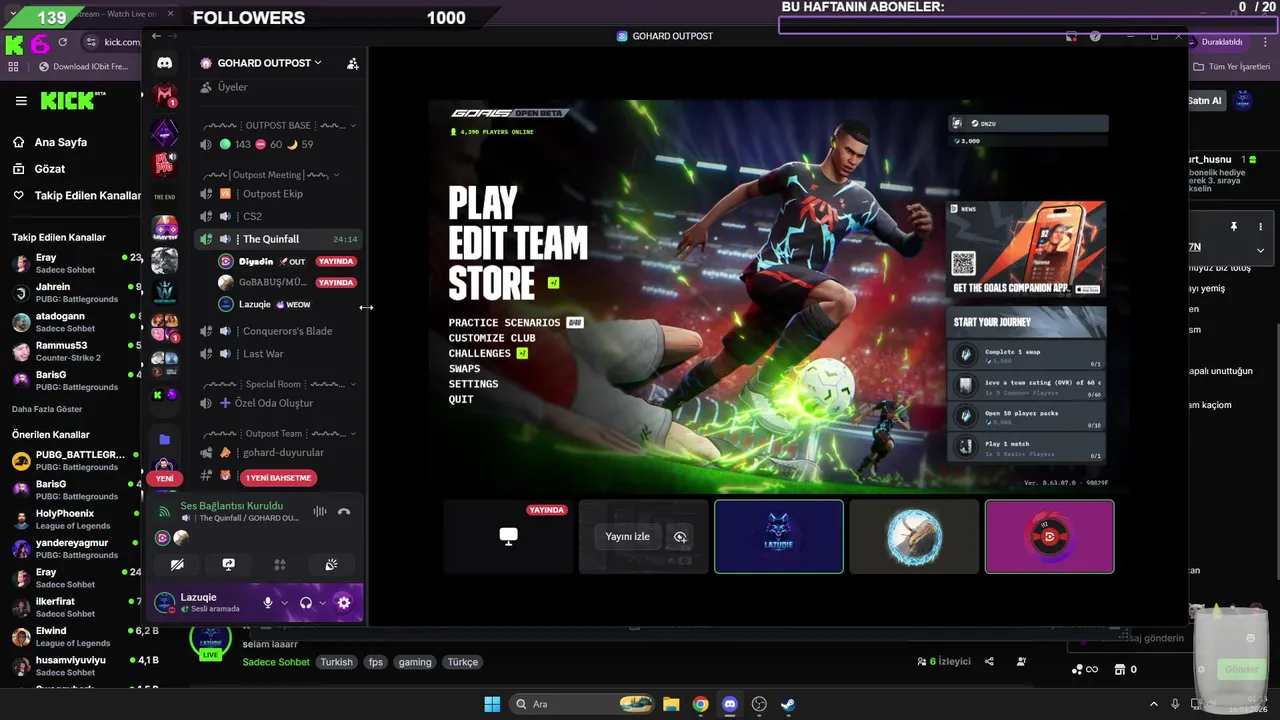
Task: Click the 6 İzleyici viewer count
Action: 944,662
